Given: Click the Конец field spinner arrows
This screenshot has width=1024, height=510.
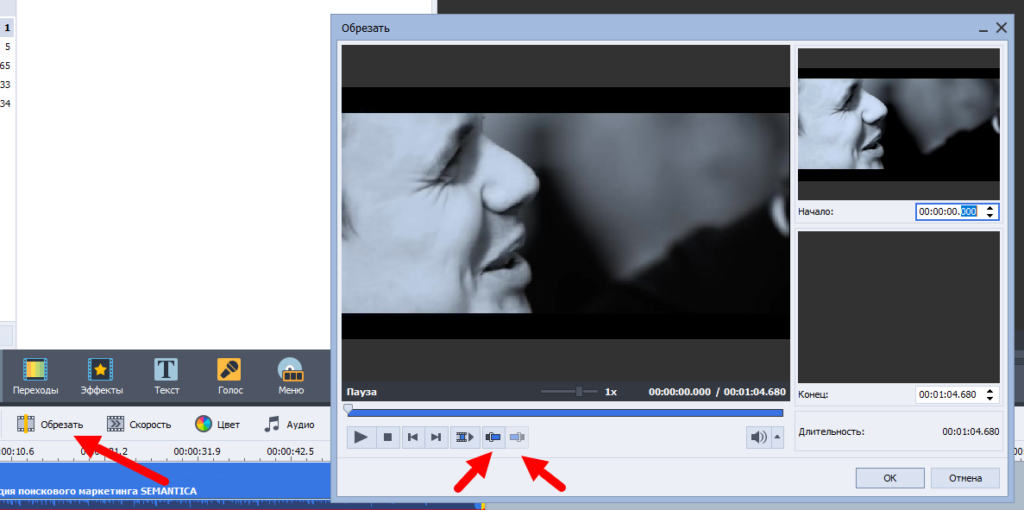Looking at the screenshot, I should point(989,394).
